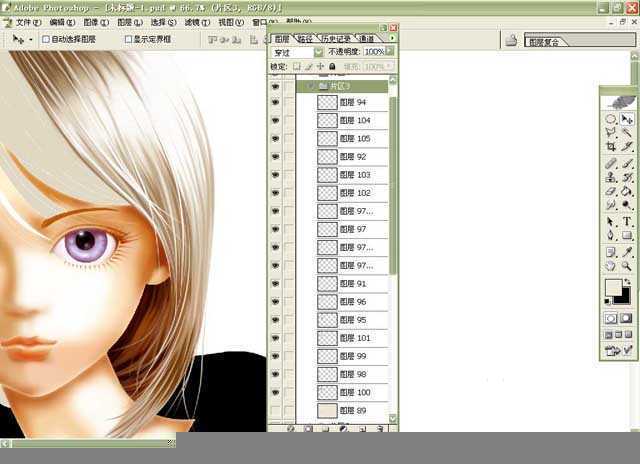Select the Eraser tool
Screen dimensions: 640x464
(611, 191)
